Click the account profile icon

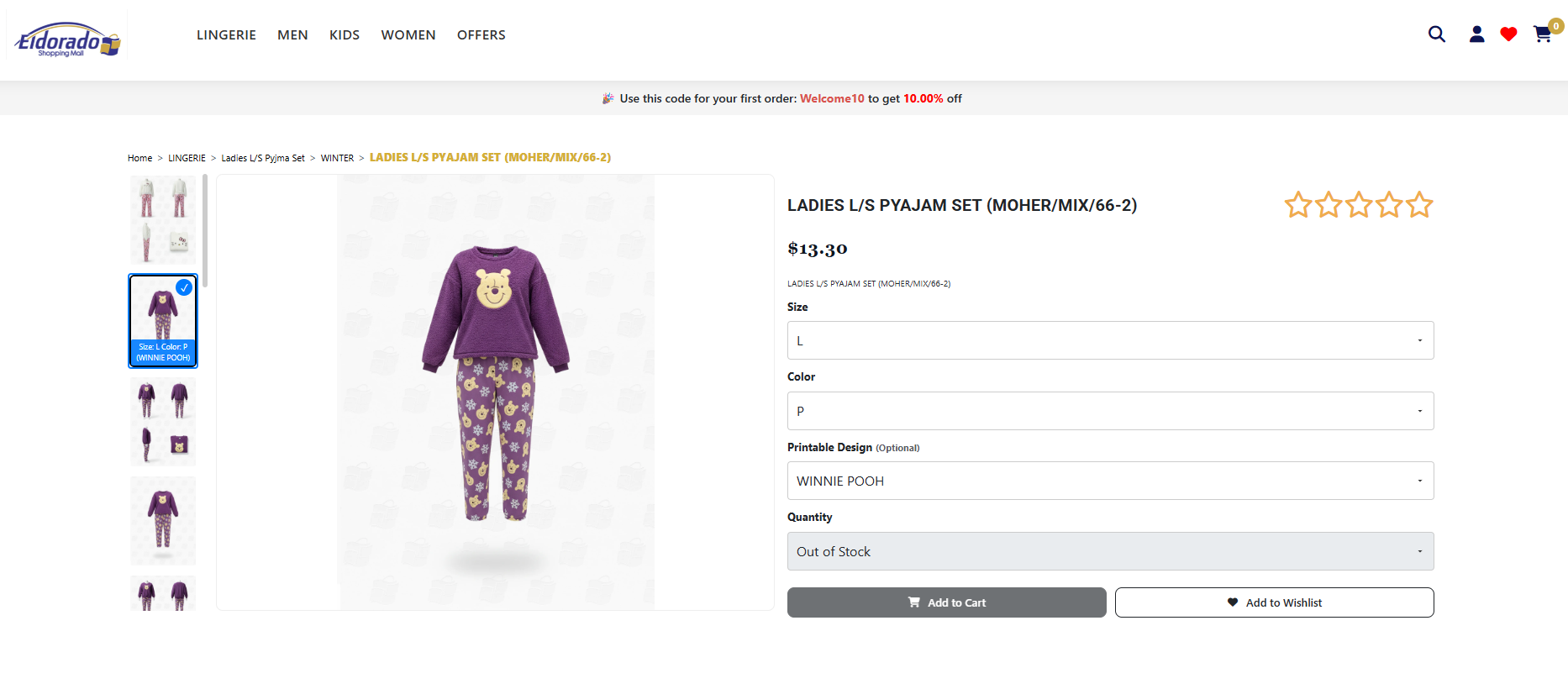pyautogui.click(x=1476, y=34)
